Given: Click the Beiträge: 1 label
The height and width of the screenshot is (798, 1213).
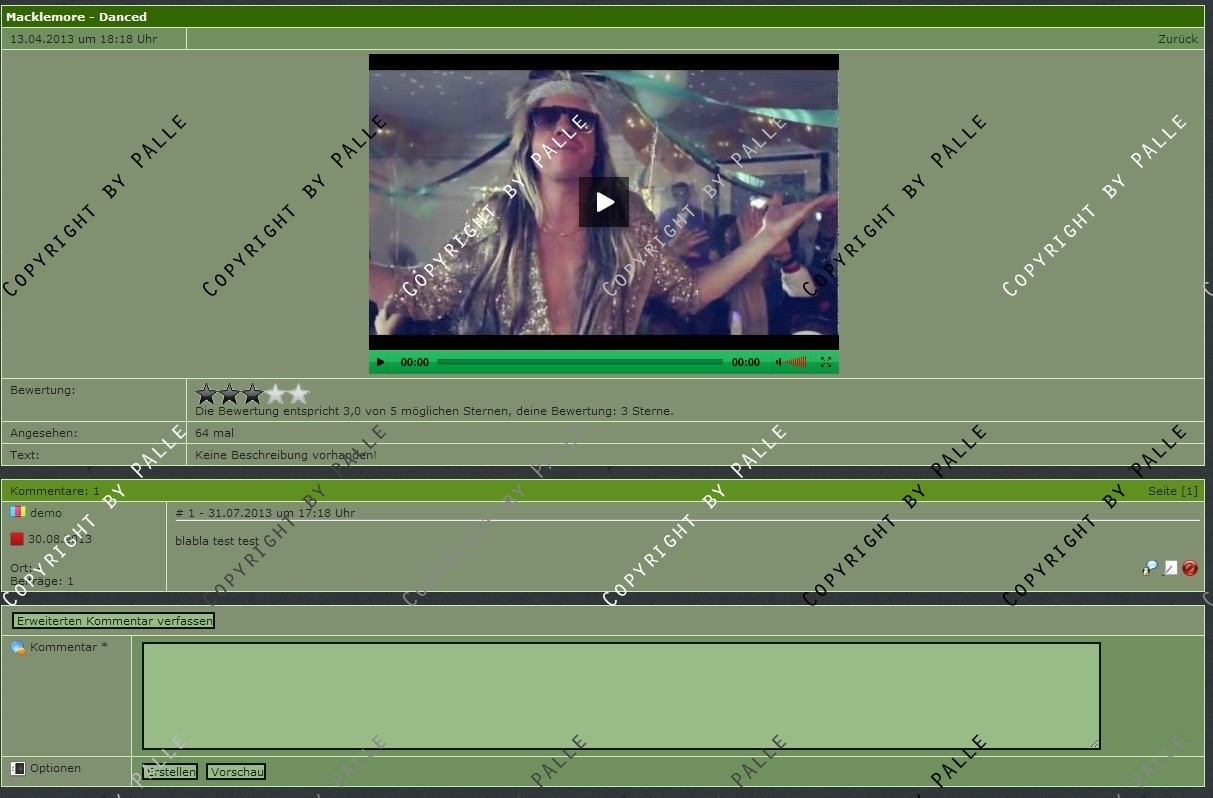Looking at the screenshot, I should 42,581.
